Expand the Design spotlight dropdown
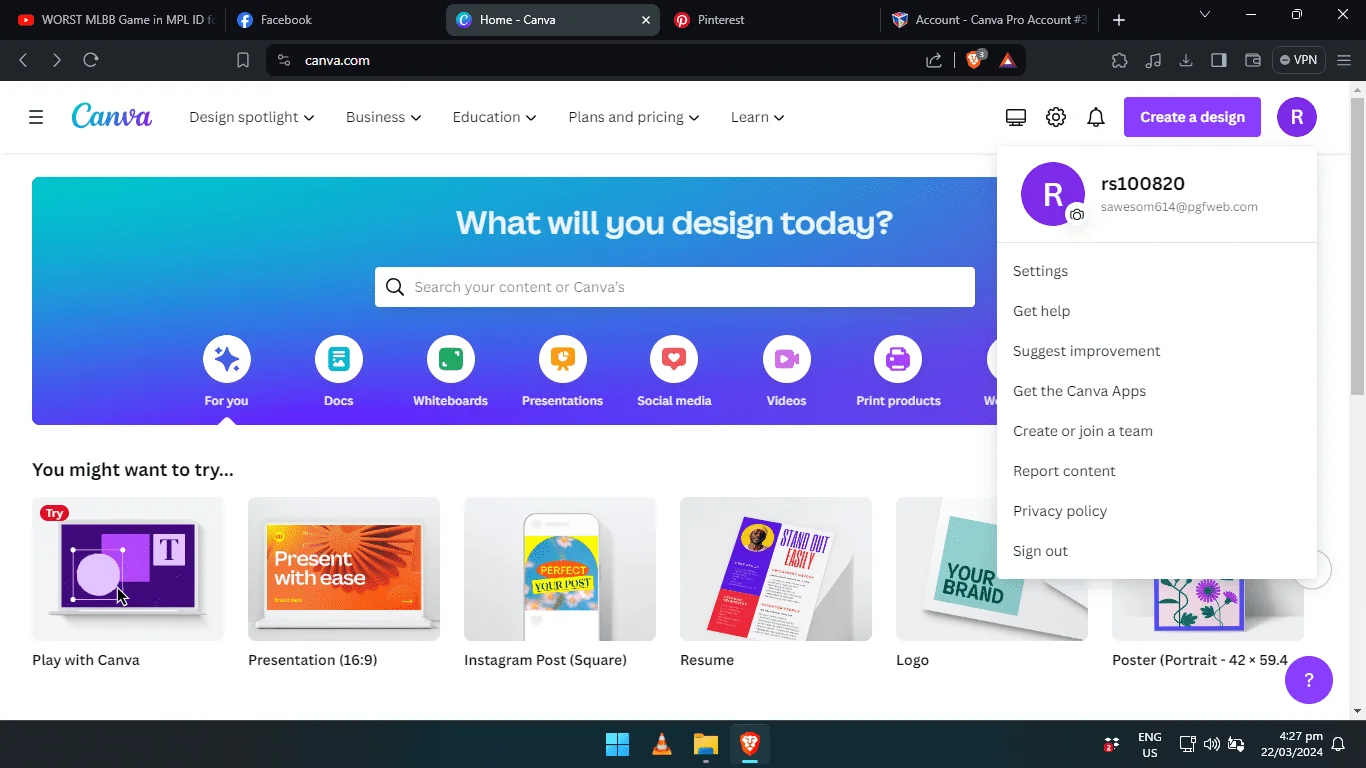Screen dimensions: 1366x768 point(252,117)
